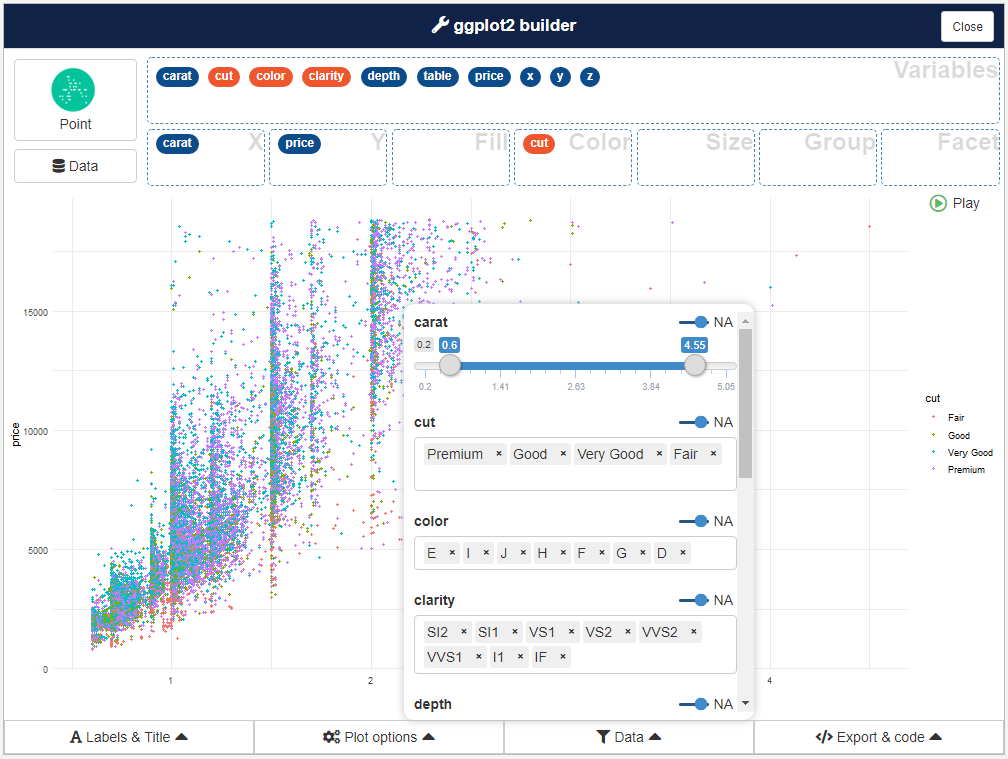Close the ggplot2 builder window
The width and height of the screenshot is (1008, 759).
tap(966, 27)
